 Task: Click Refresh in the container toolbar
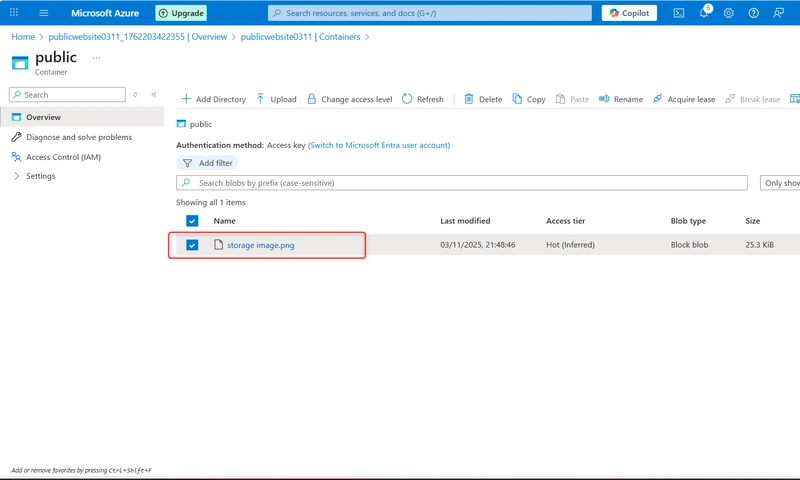423,99
